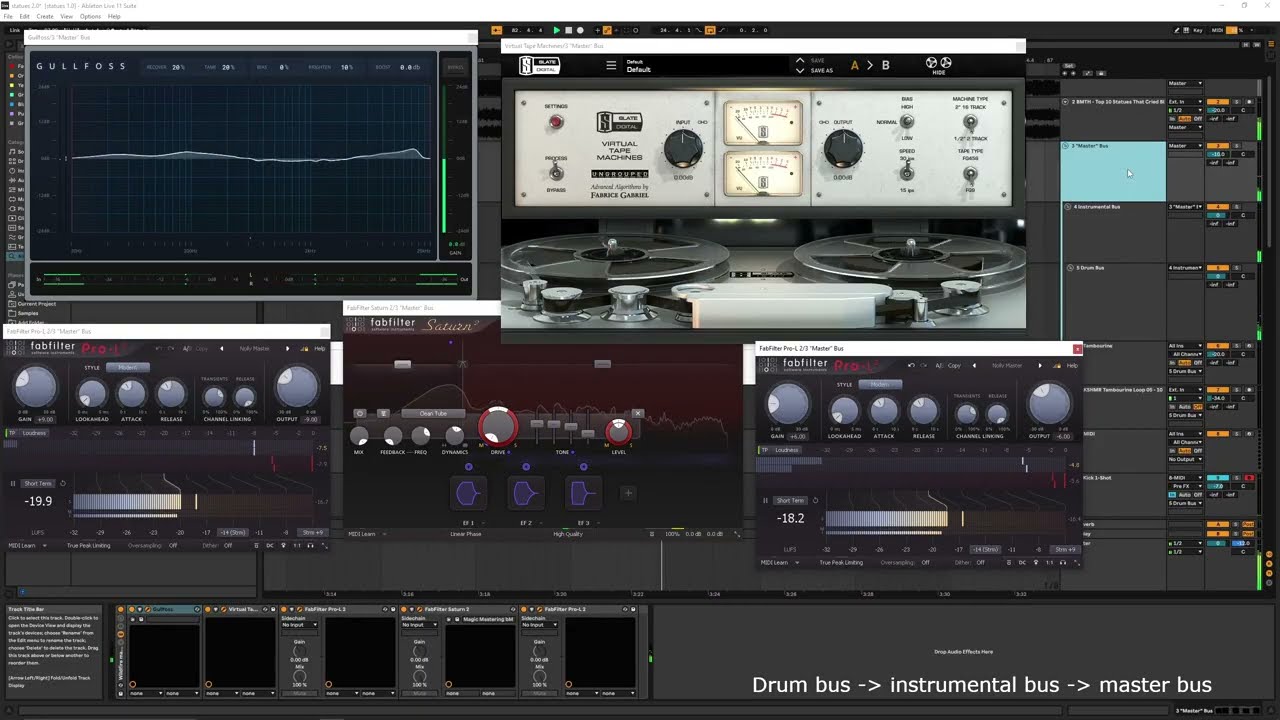
Task: Click undo in the Pro-L reading -18.2
Action: [910, 365]
